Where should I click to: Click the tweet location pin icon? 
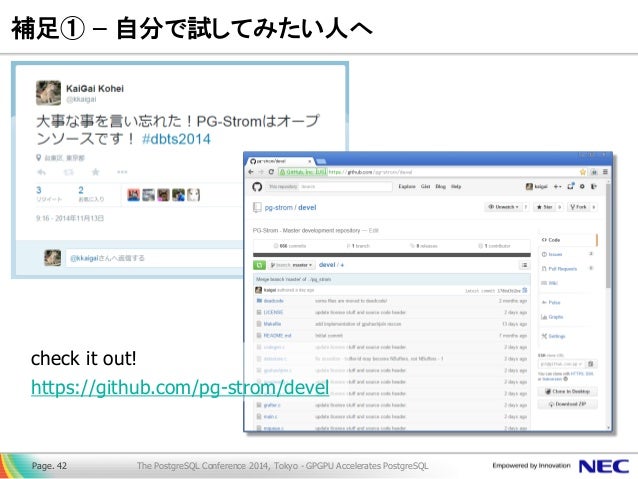[39, 157]
